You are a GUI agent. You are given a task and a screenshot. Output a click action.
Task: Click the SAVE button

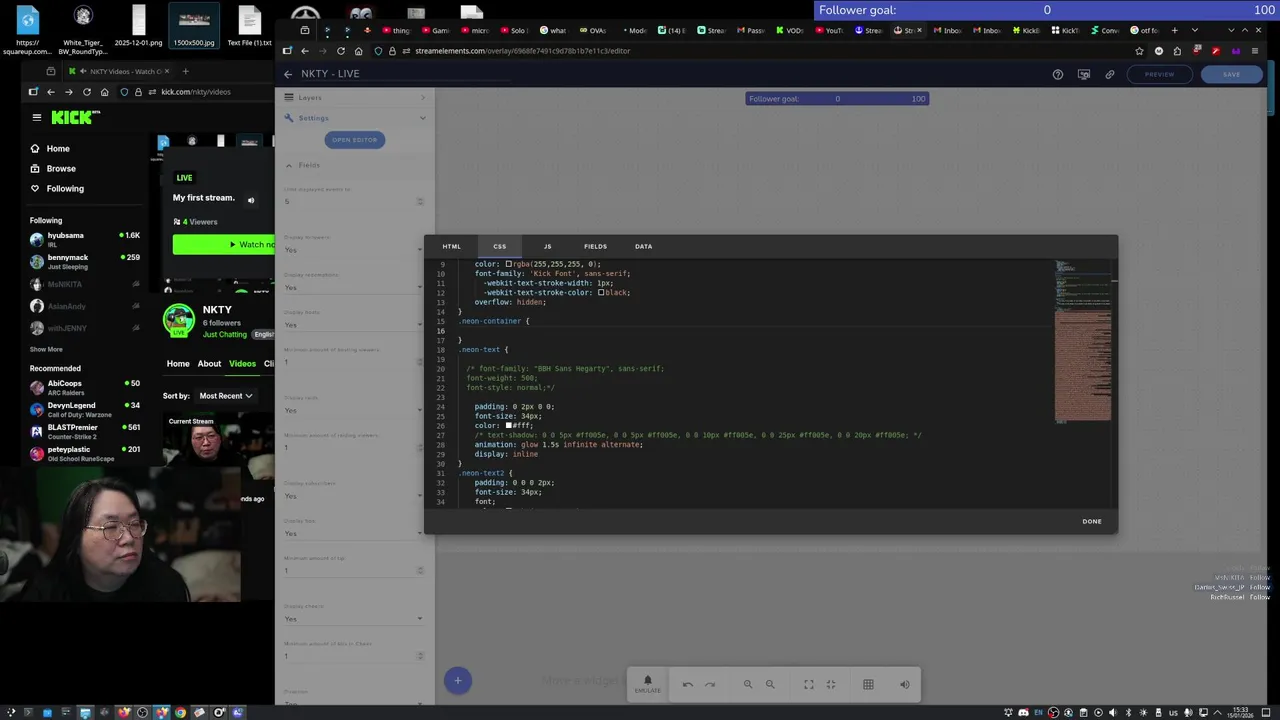point(1231,74)
